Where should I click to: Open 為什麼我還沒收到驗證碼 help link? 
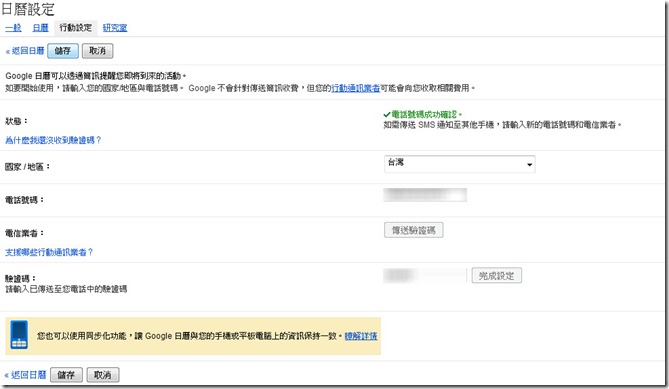point(53,140)
